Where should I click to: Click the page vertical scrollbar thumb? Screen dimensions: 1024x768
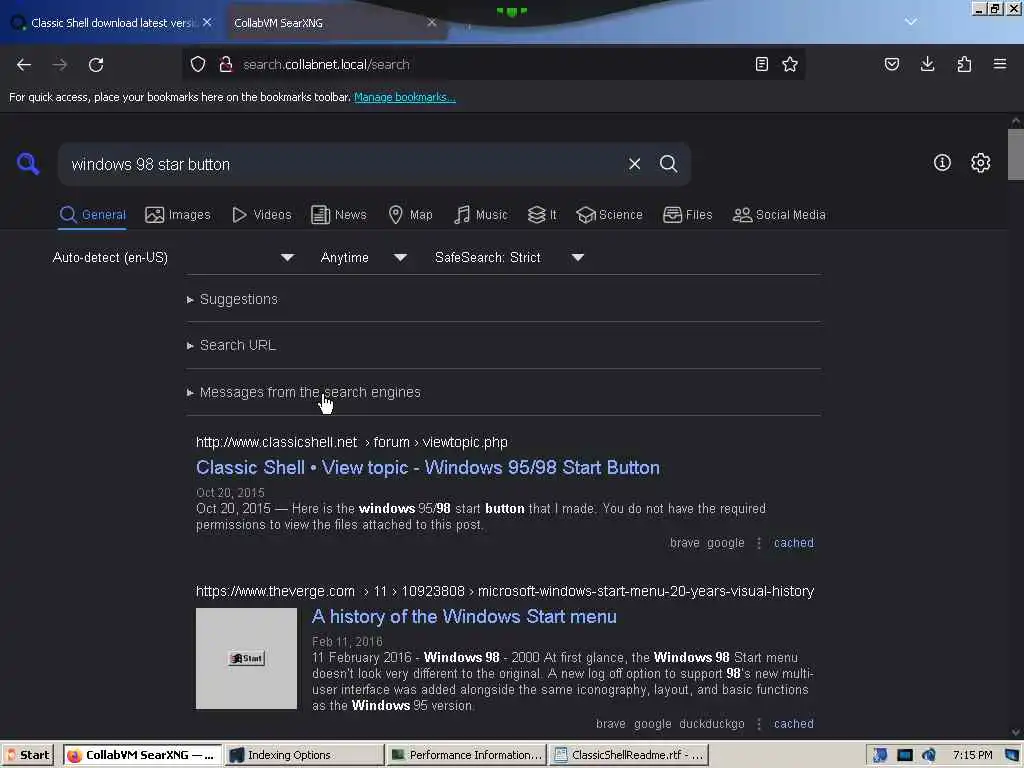1016,154
